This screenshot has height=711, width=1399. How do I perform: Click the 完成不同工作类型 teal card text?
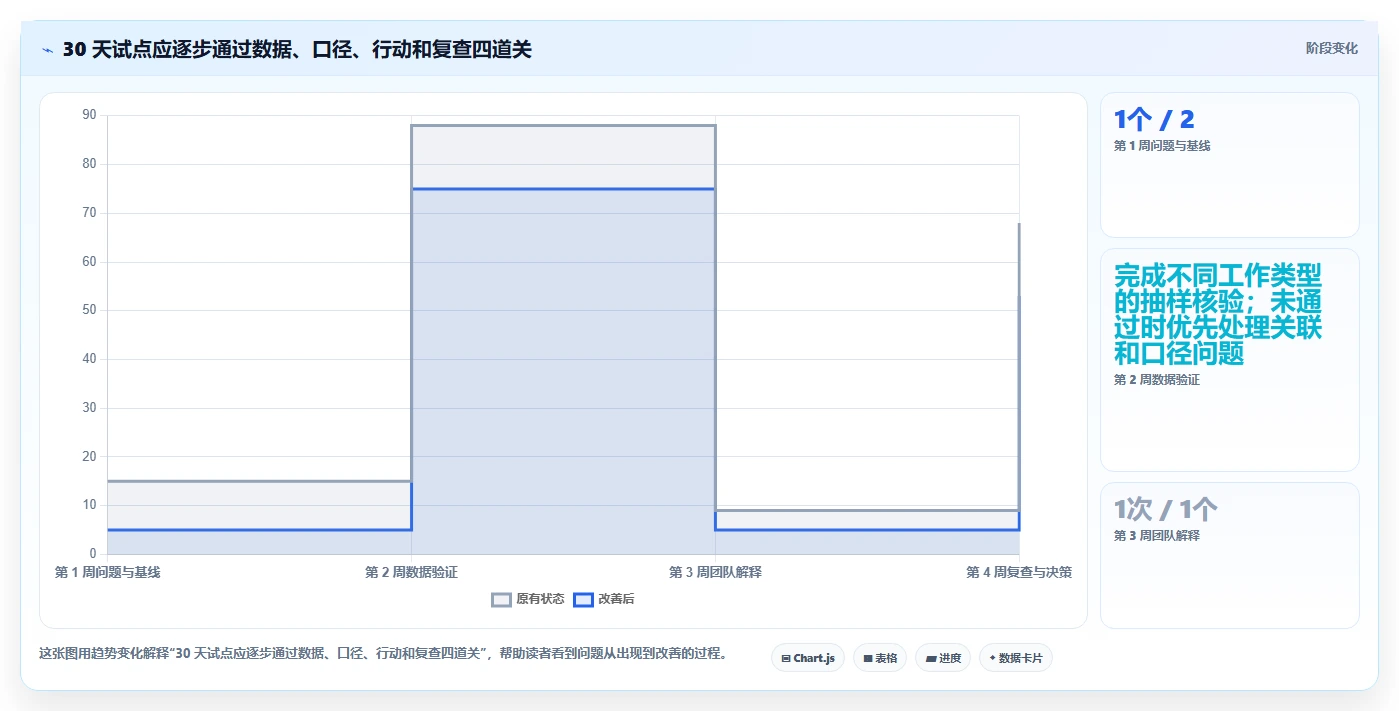tap(1218, 314)
